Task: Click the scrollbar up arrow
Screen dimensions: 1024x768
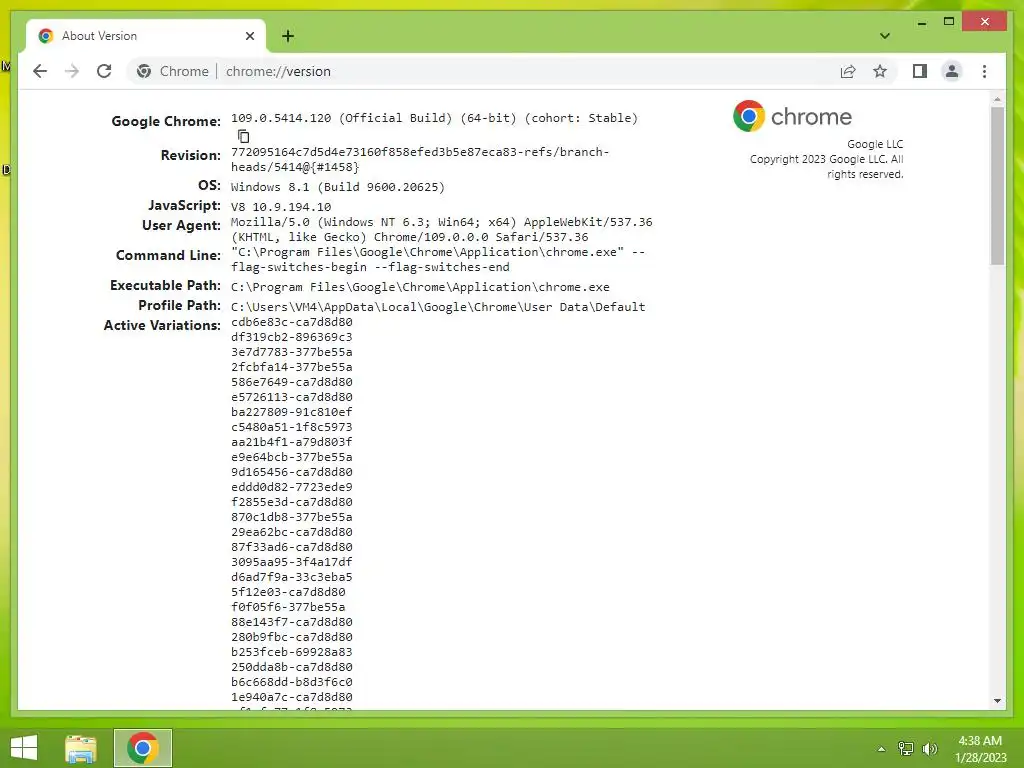Action: tap(997, 99)
